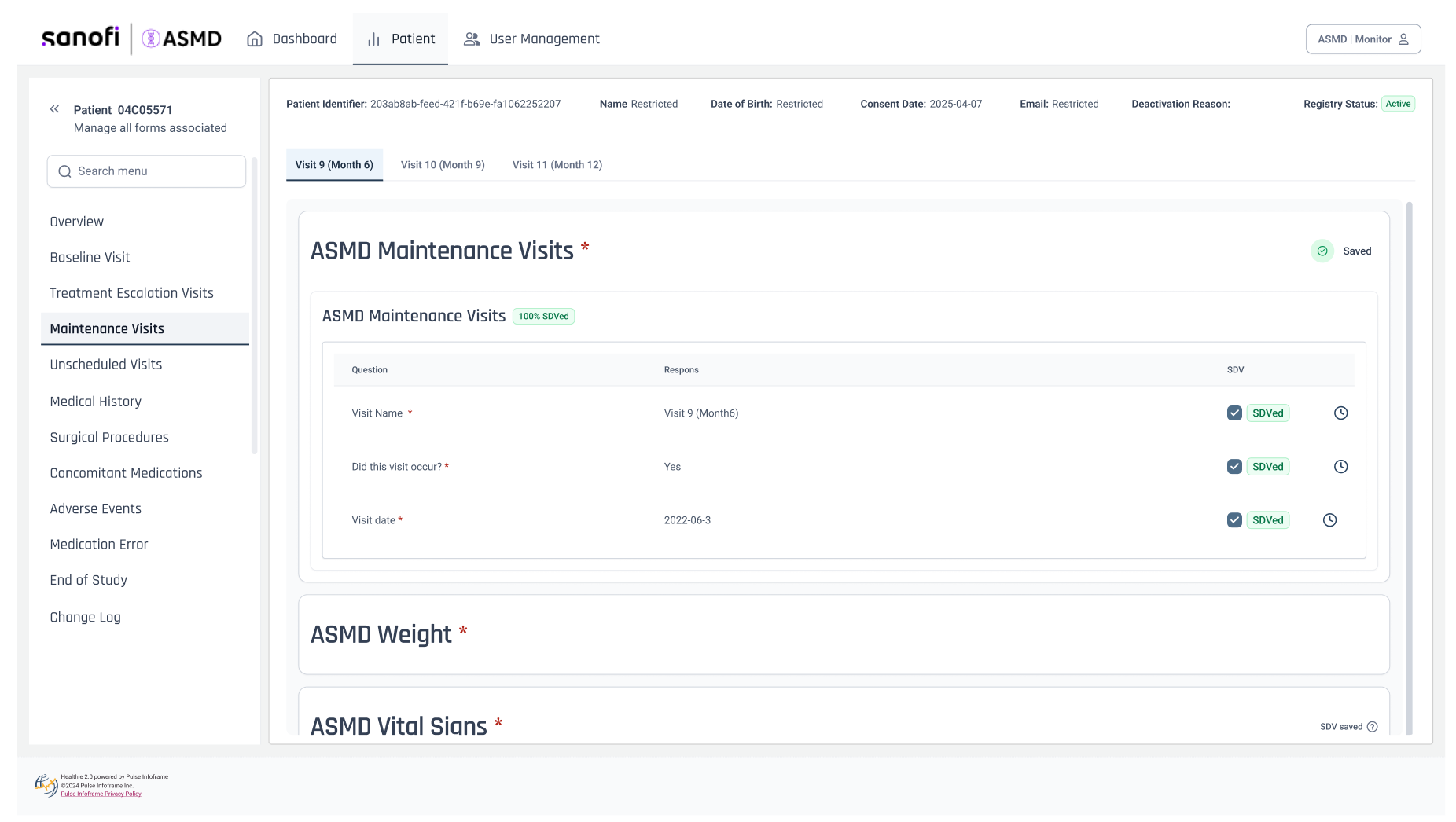Open Unscheduled Visits in sidebar
Image resolution: width=1456 pixels, height=822 pixels.
[106, 365]
